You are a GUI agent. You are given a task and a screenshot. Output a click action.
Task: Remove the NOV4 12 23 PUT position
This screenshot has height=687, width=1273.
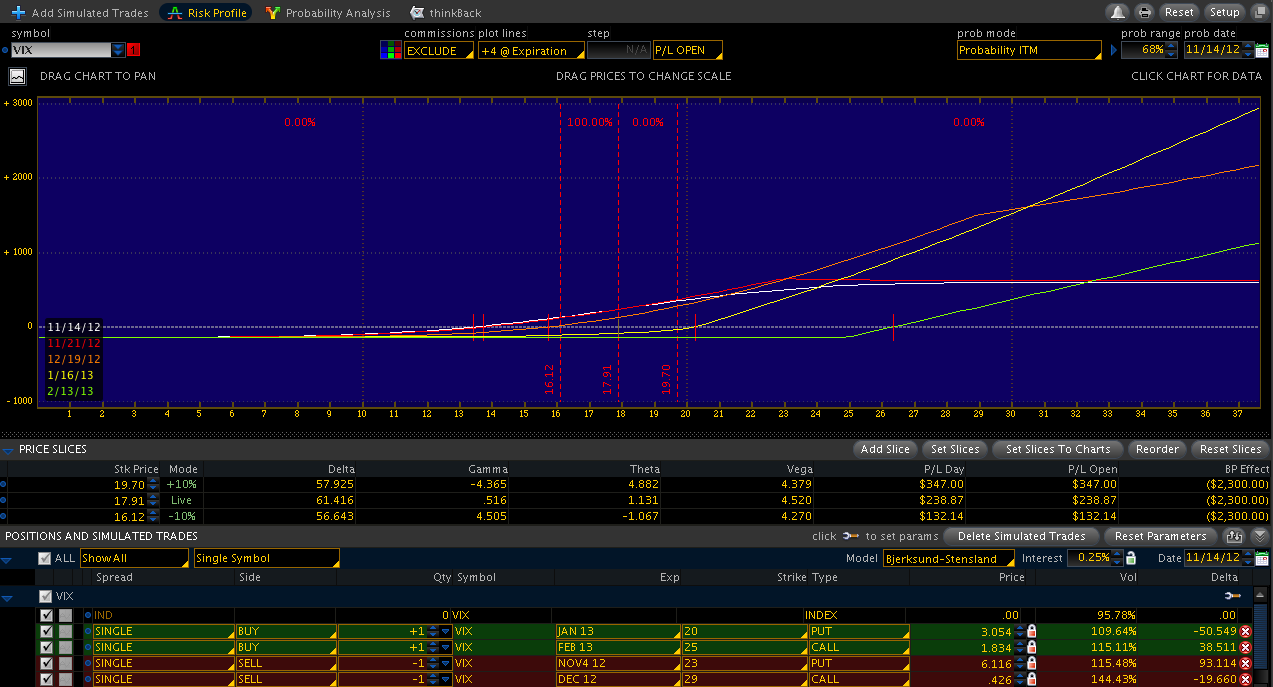coord(1245,663)
